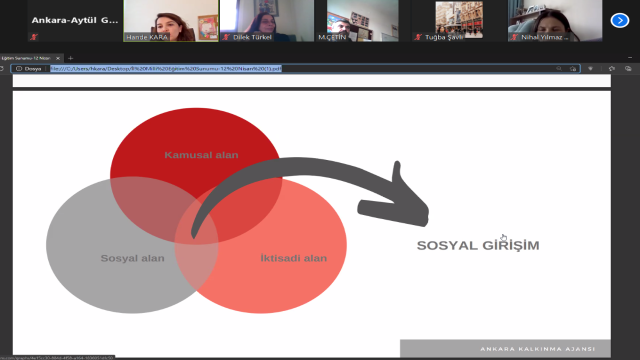
Task: Click muted mic icon beside Tuğba Şavlı
Action: [x=418, y=37]
